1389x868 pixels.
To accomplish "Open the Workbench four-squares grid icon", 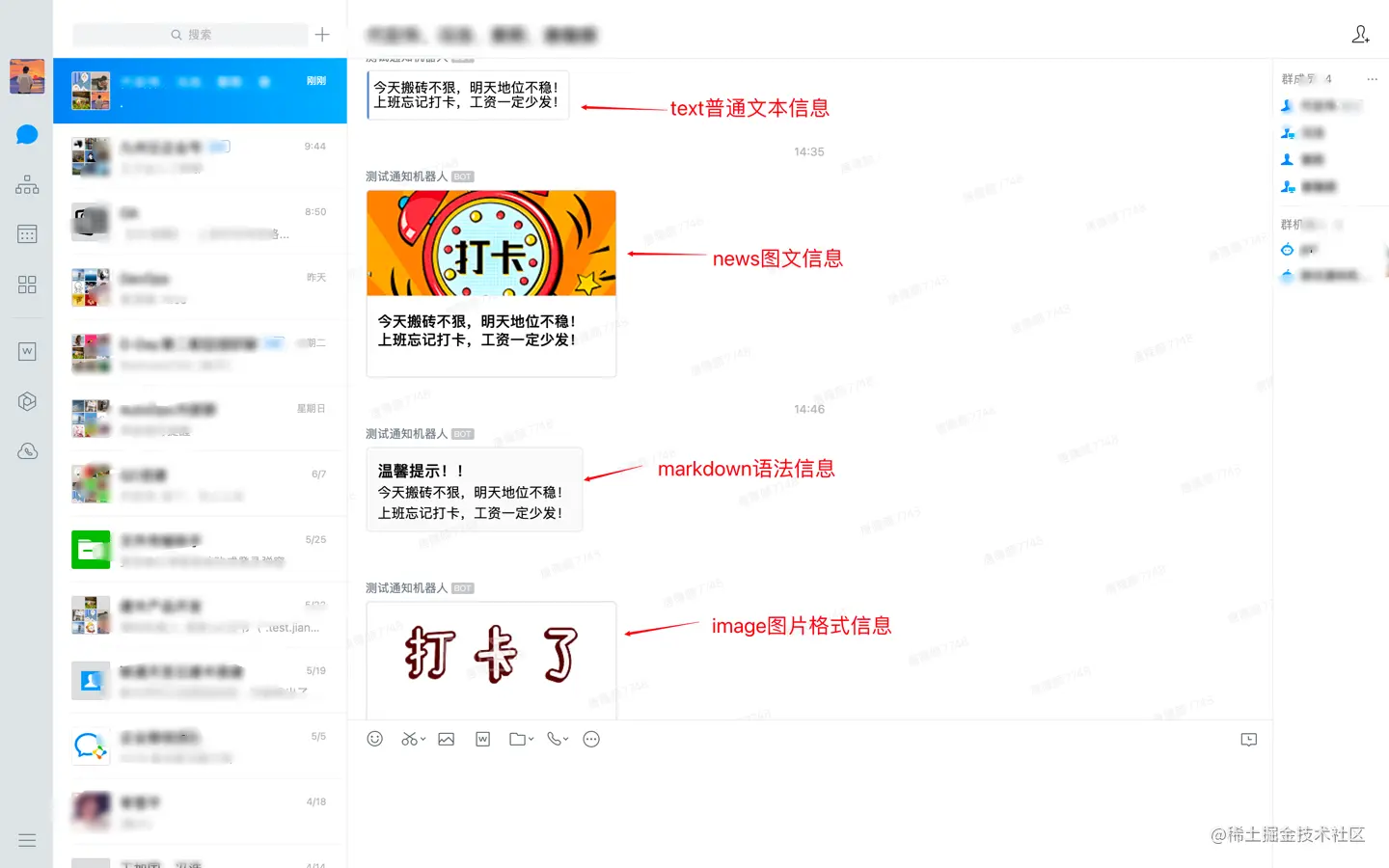I will tap(27, 285).
